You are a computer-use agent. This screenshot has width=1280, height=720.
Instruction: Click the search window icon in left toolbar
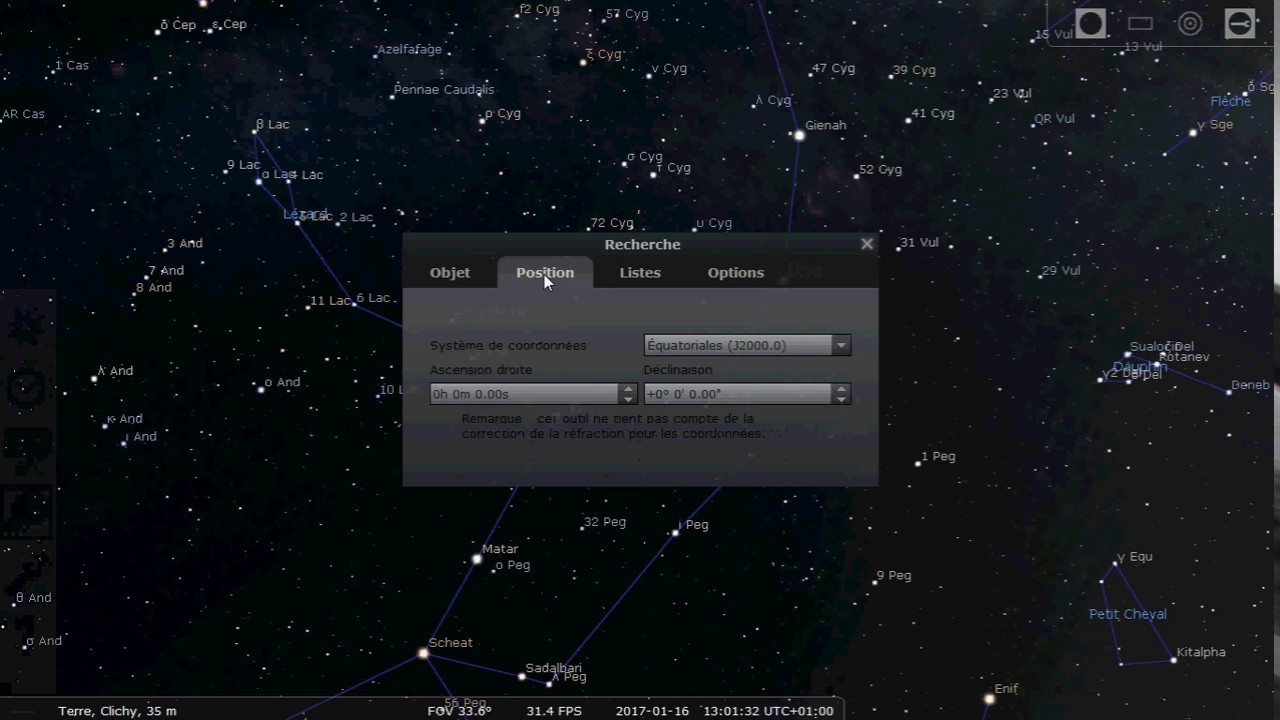click(x=27, y=512)
